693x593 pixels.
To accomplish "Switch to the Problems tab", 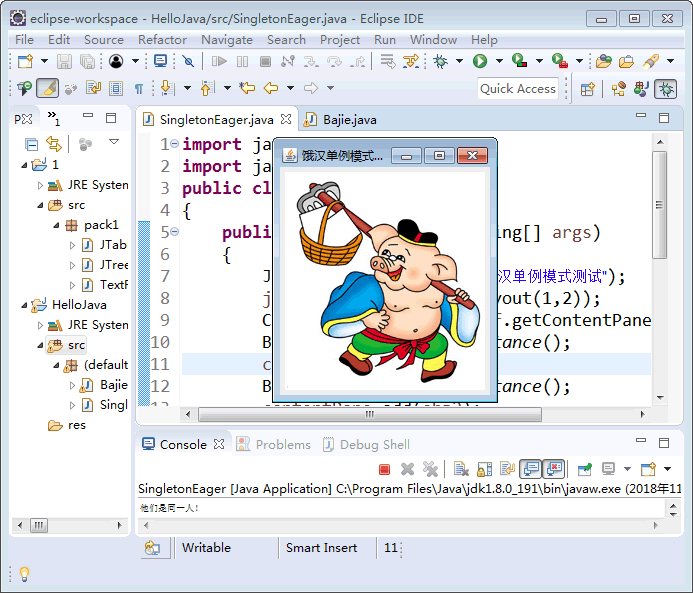I will 274,445.
